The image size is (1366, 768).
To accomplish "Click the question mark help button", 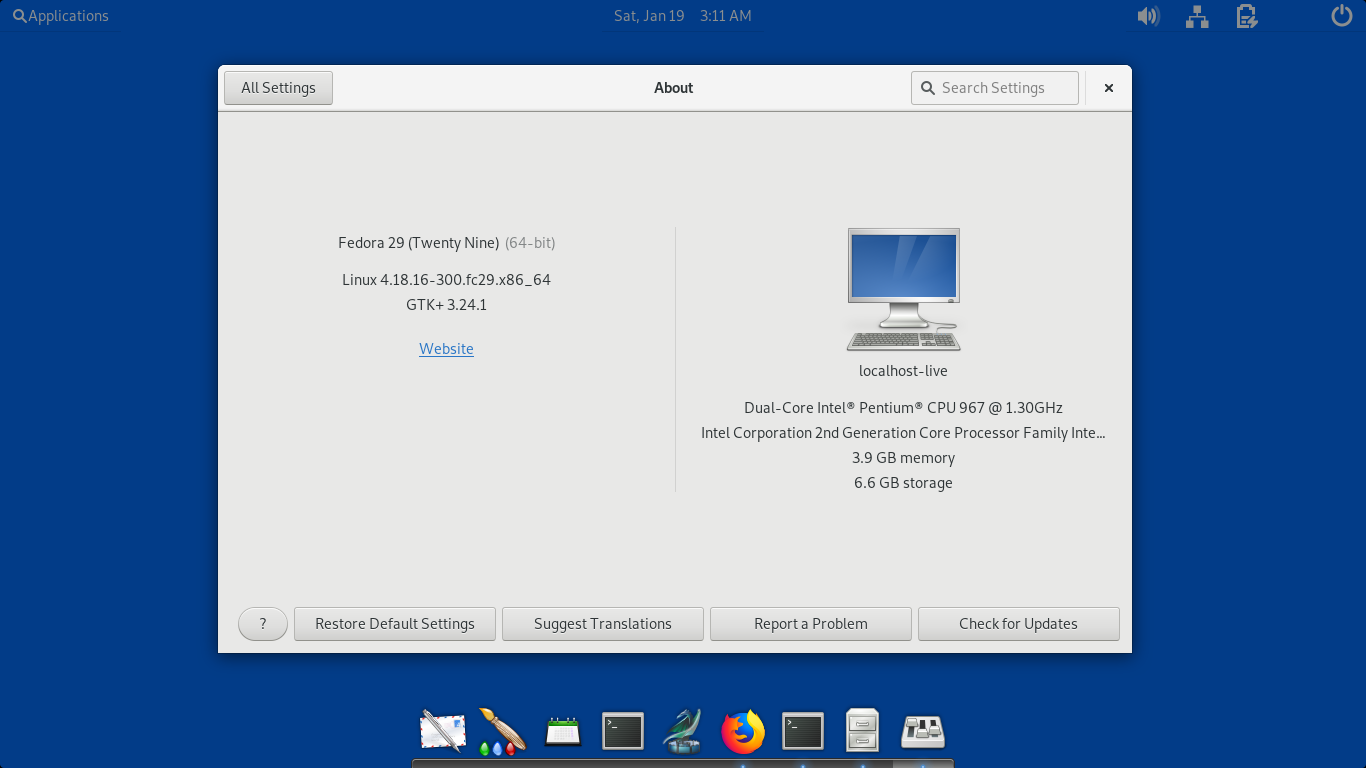I will 263,624.
